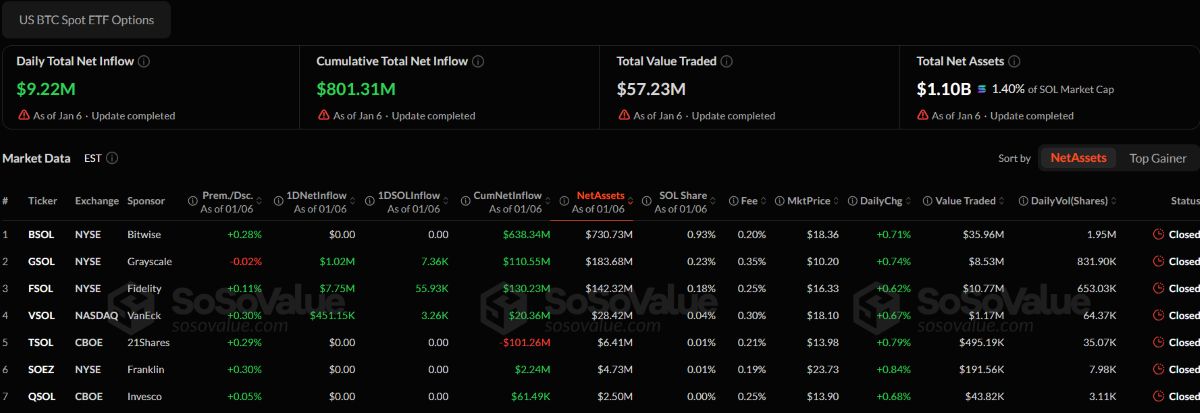Click info icon before CumNetInflow header
The width and height of the screenshot is (1200, 413).
click(x=466, y=200)
